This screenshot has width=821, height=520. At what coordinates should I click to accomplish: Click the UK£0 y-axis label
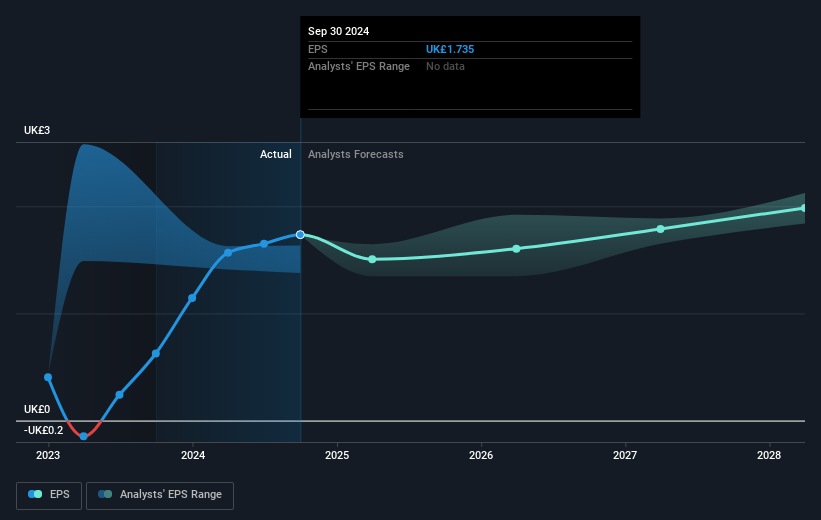click(37, 410)
